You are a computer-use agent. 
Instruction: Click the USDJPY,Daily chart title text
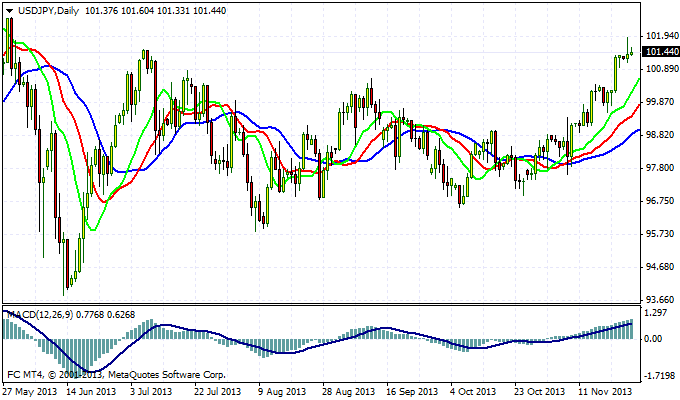coord(49,11)
